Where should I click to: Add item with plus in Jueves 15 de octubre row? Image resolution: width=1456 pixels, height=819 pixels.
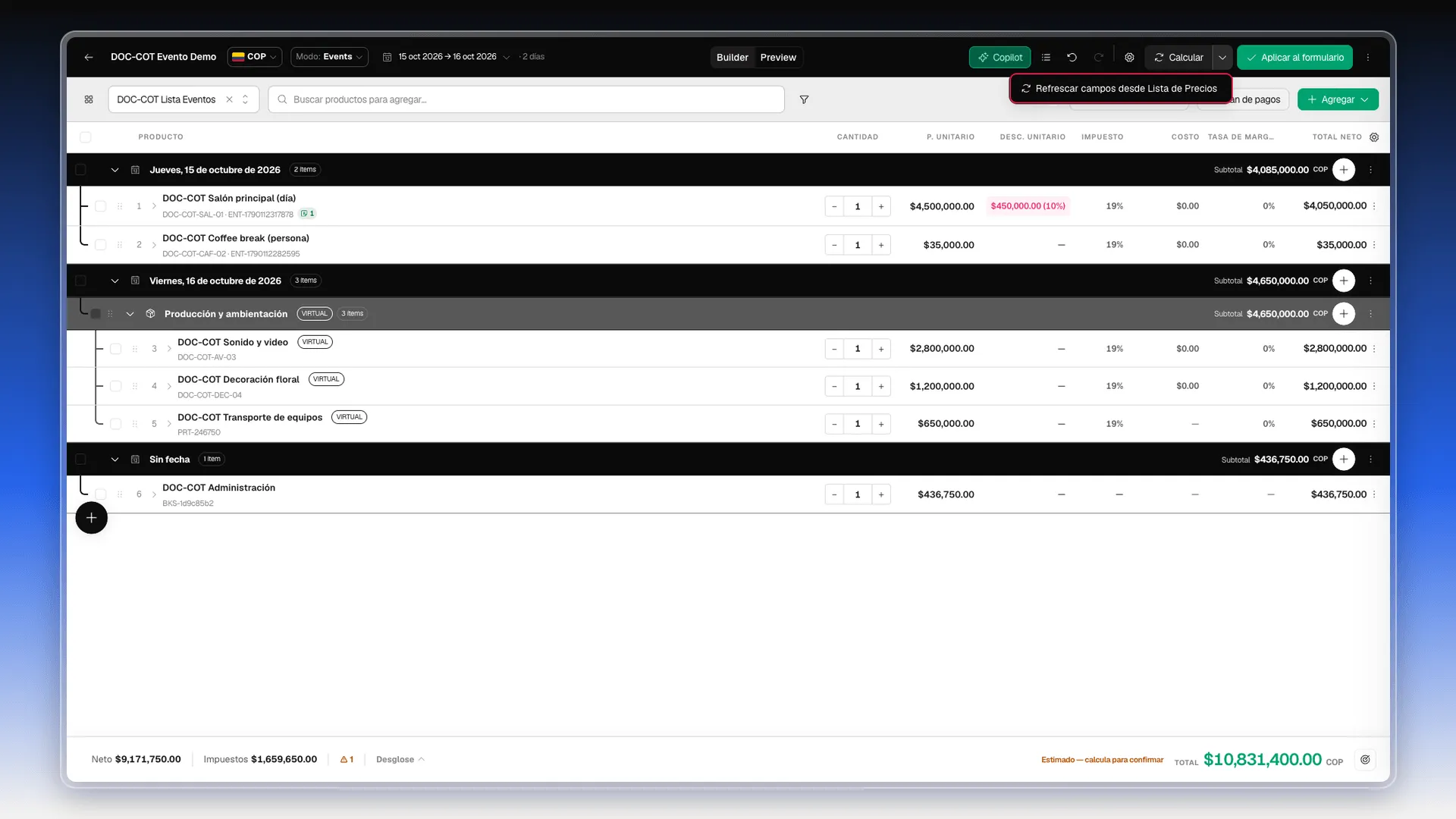1344,170
